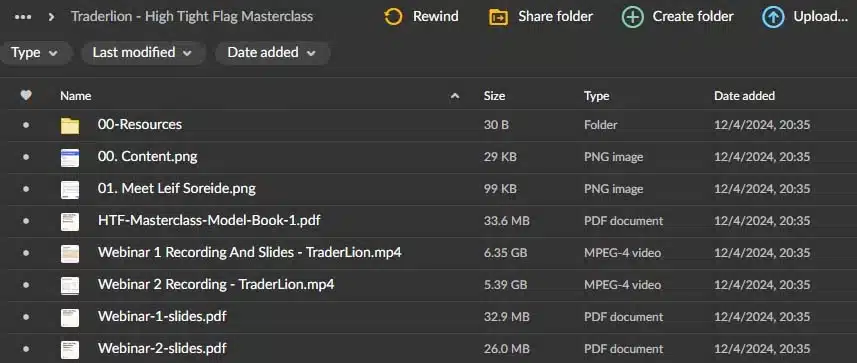Toggle favorite dot for Webinar-1-slides.pdf
Image resolution: width=857 pixels, height=363 pixels.
pos(26,317)
